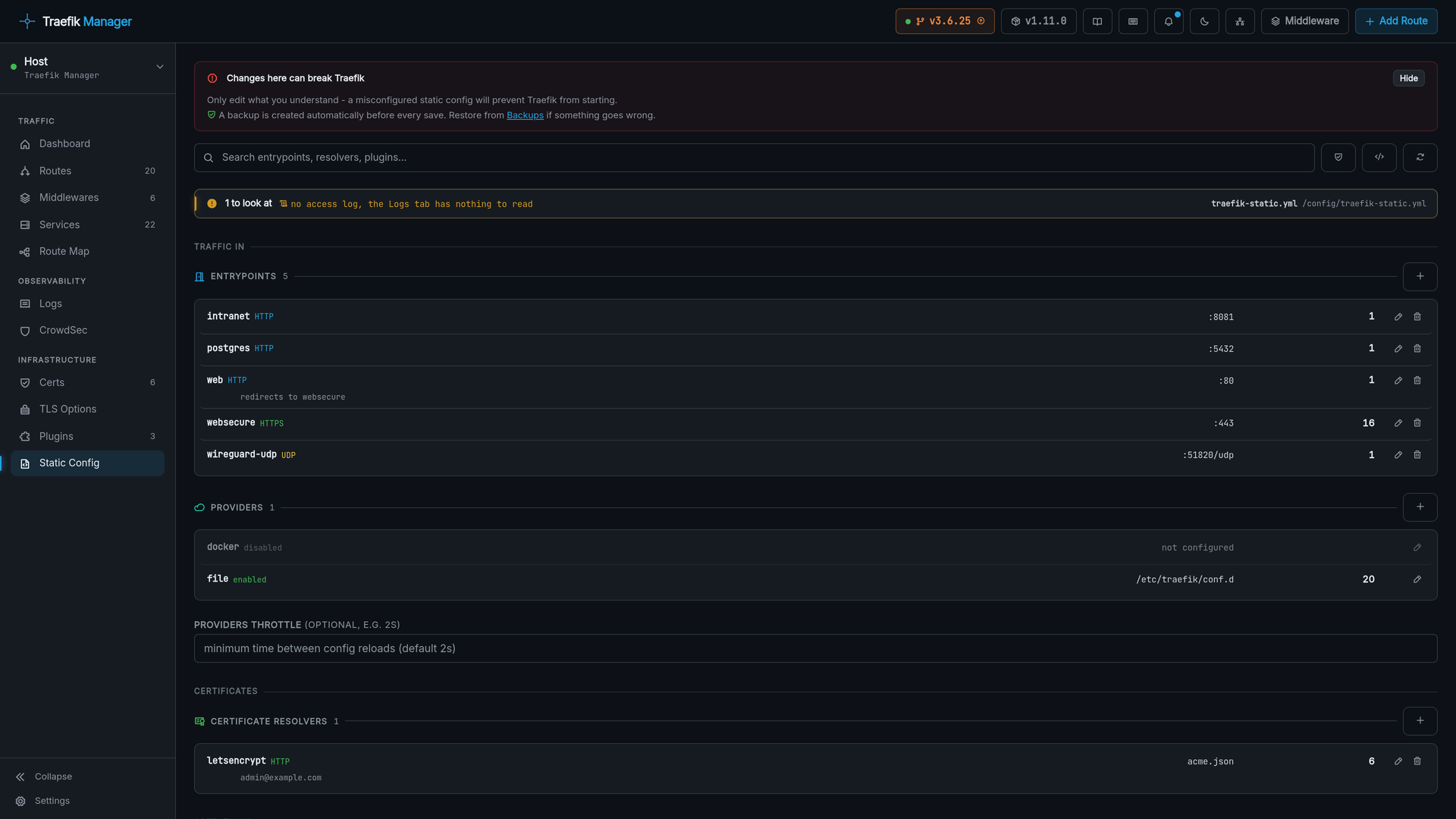Viewport: 1456px width, 819px height.
Task: Delete the intranet entrypoint
Action: click(x=1417, y=317)
